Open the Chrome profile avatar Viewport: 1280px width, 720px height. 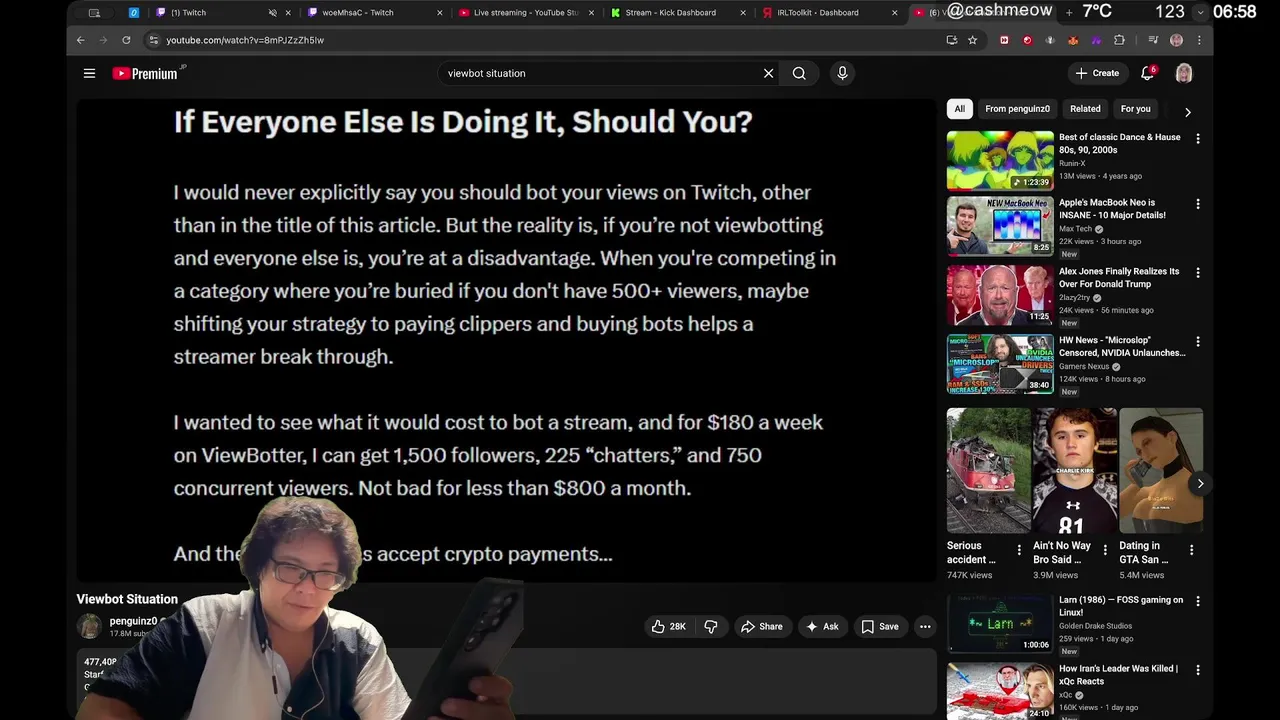[x=1176, y=40]
